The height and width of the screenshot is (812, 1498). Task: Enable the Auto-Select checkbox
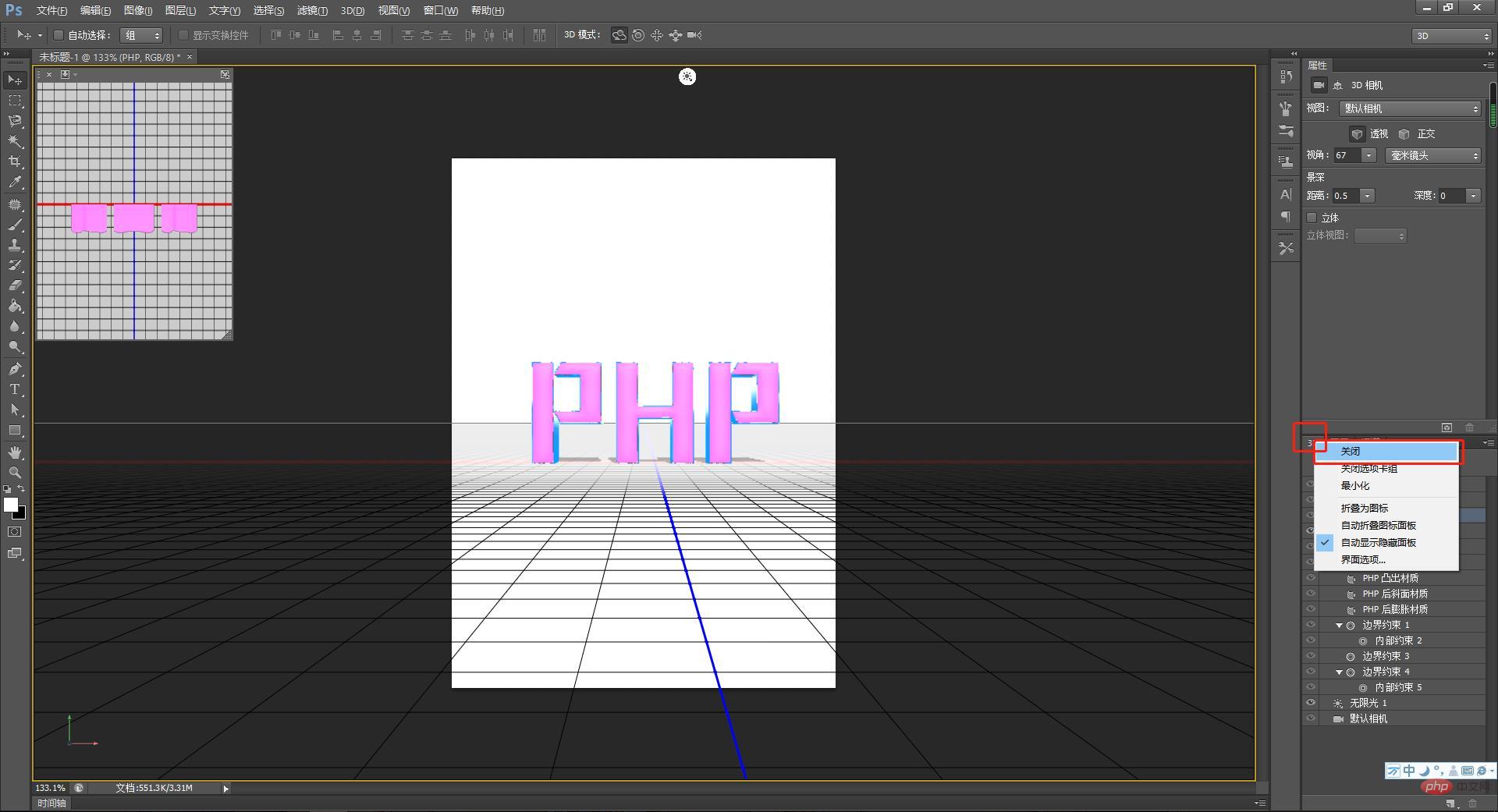pyautogui.click(x=58, y=35)
